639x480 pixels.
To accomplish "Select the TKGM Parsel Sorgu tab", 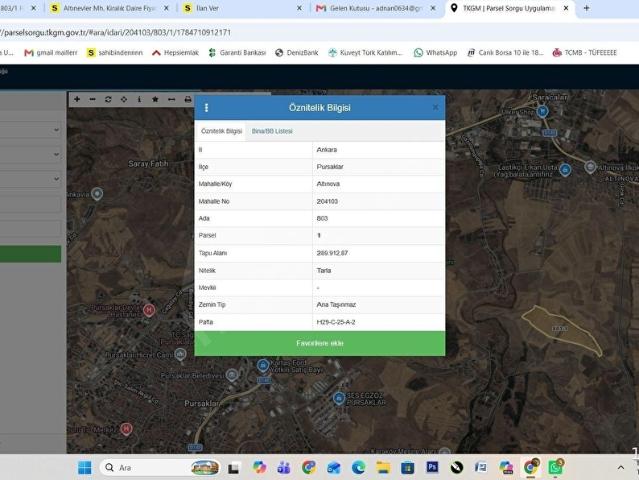I will [509, 8].
